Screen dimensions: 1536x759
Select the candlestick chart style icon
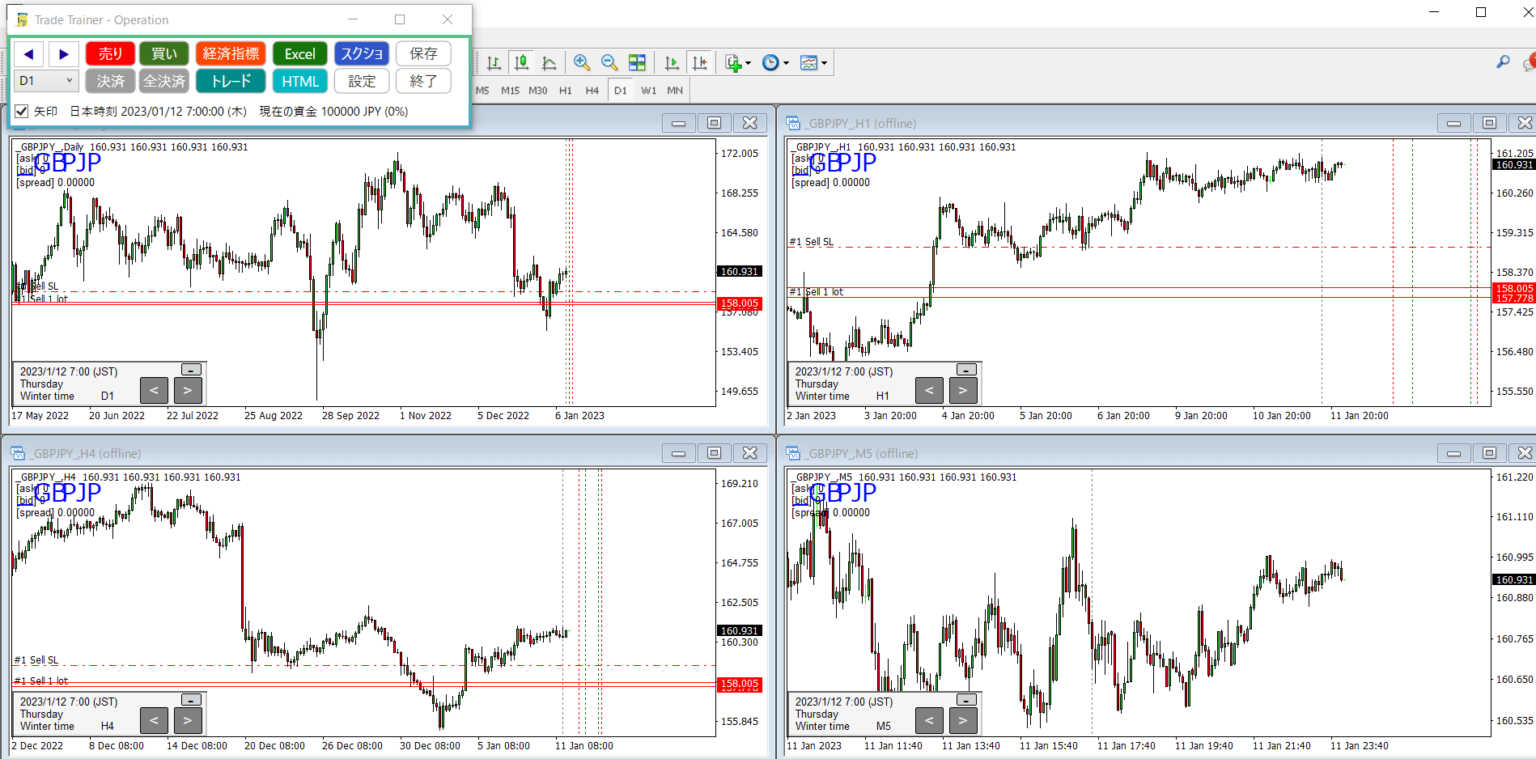pos(521,62)
